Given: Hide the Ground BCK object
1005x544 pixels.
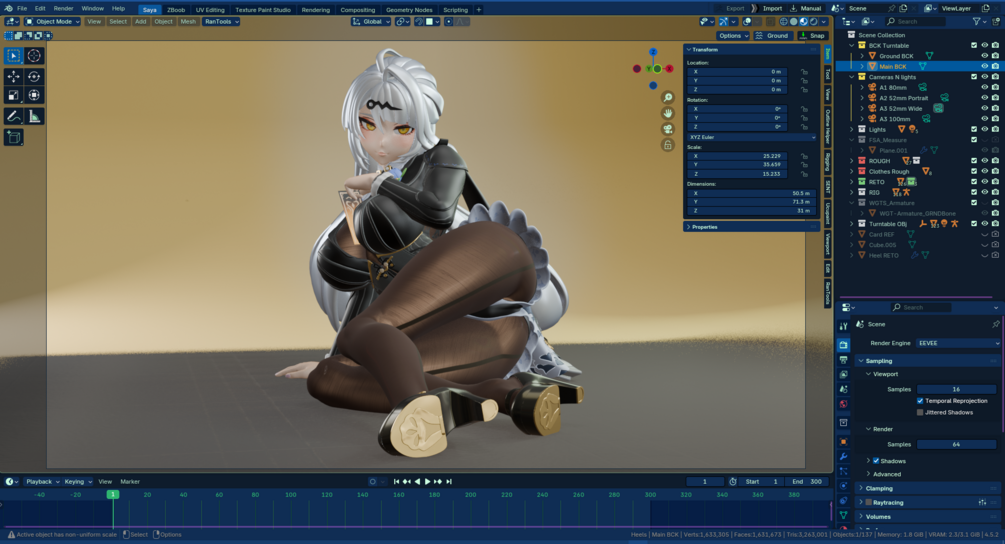Looking at the screenshot, I should click(984, 56).
